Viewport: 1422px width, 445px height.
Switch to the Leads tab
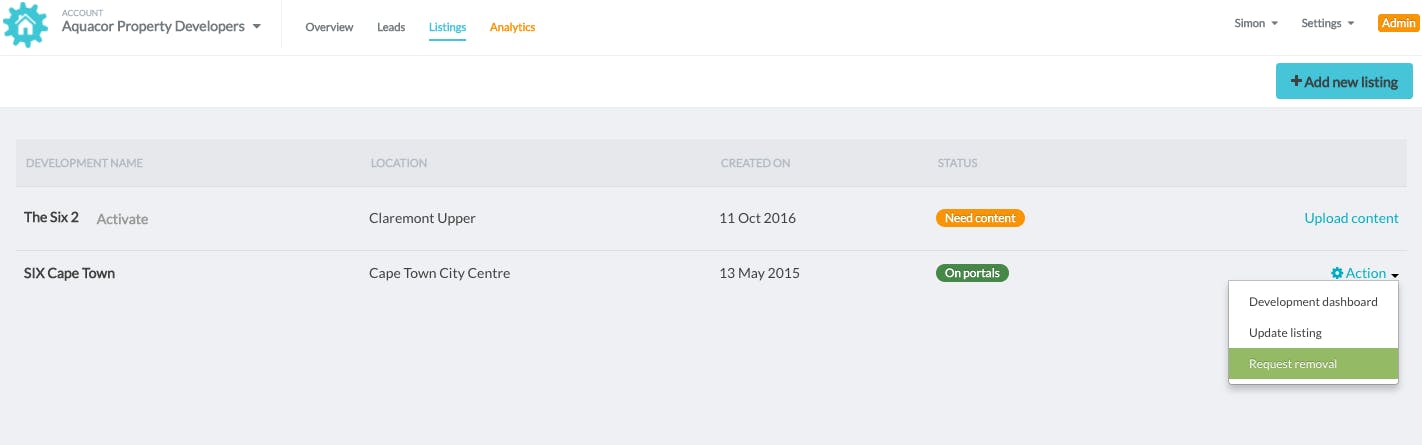coord(391,27)
